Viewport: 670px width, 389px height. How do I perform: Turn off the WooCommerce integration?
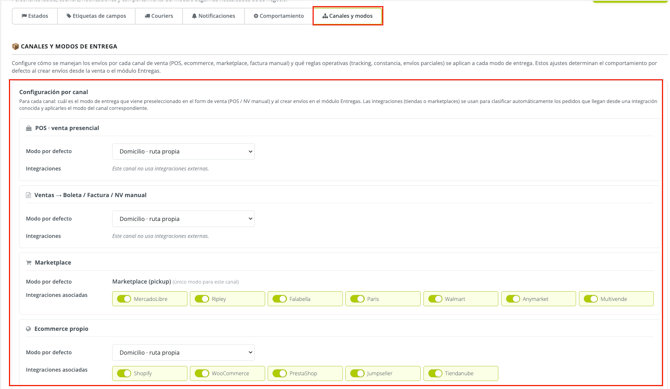pyautogui.click(x=202, y=373)
